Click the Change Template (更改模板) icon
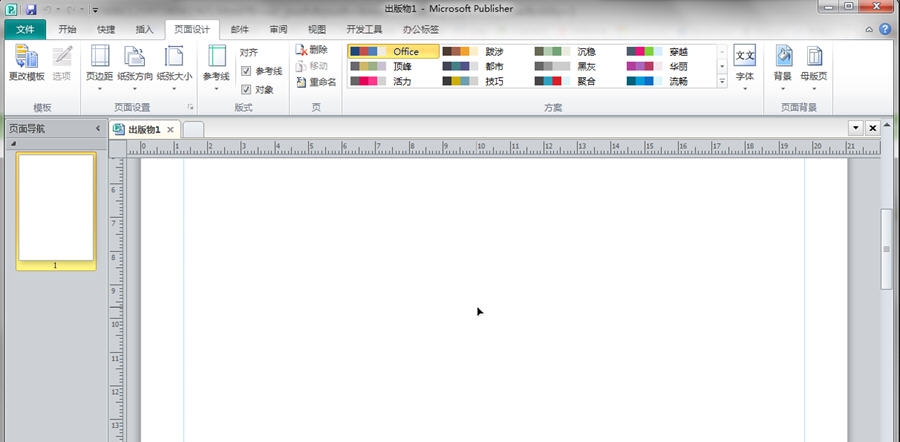 26,57
